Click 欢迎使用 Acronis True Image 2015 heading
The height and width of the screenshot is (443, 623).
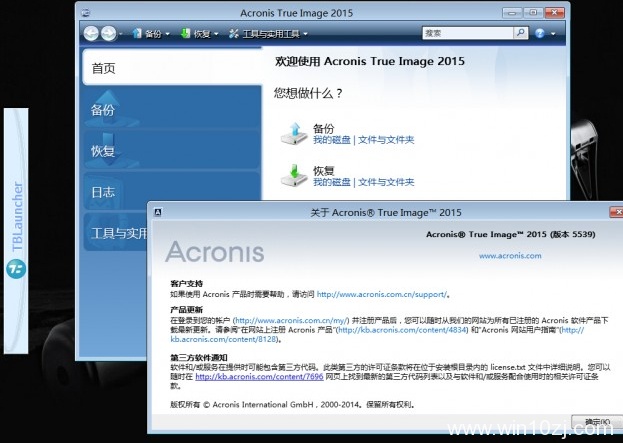pos(370,61)
